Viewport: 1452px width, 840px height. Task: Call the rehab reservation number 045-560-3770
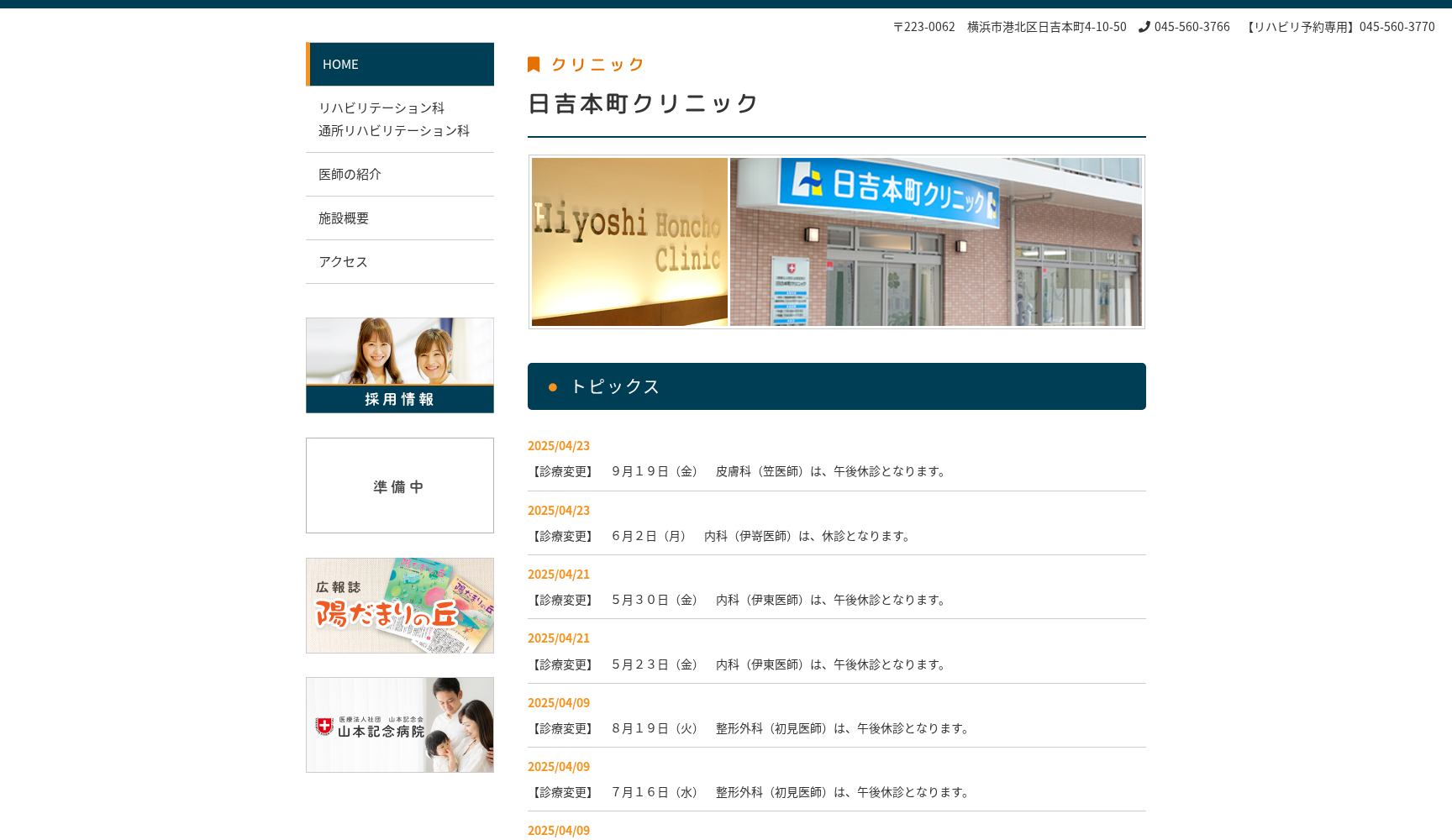coord(1397,27)
